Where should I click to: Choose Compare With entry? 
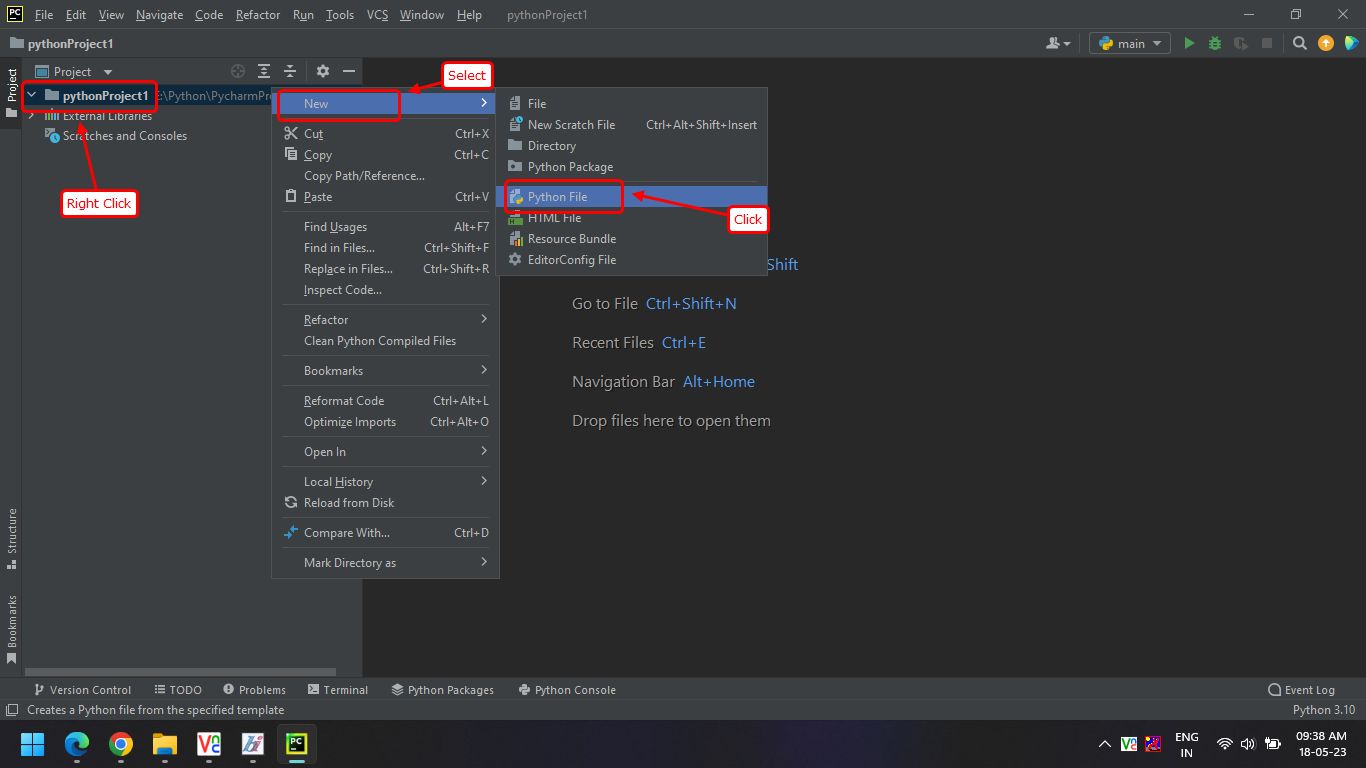(385, 533)
